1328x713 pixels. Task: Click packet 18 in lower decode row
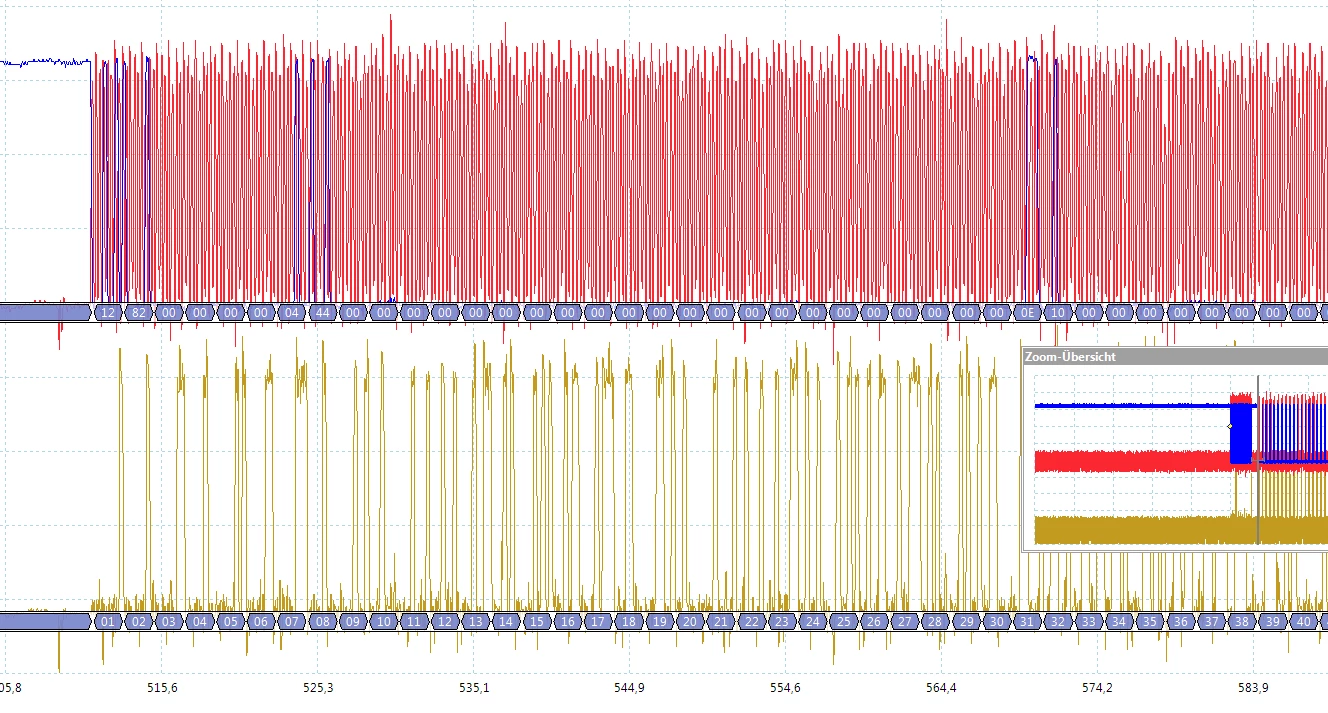pos(628,621)
